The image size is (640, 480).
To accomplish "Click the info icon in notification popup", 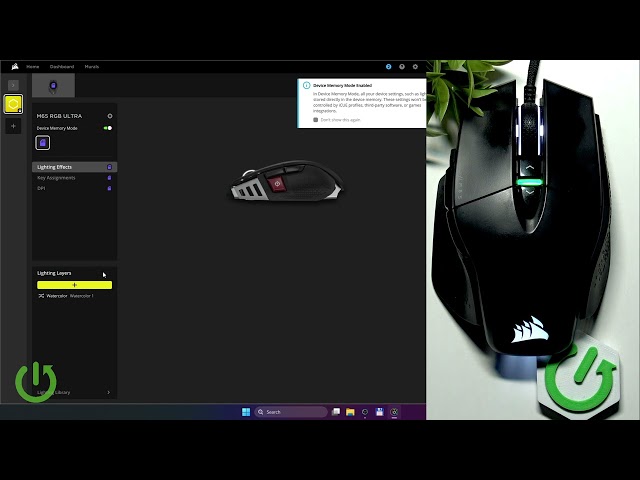I will 306,85.
